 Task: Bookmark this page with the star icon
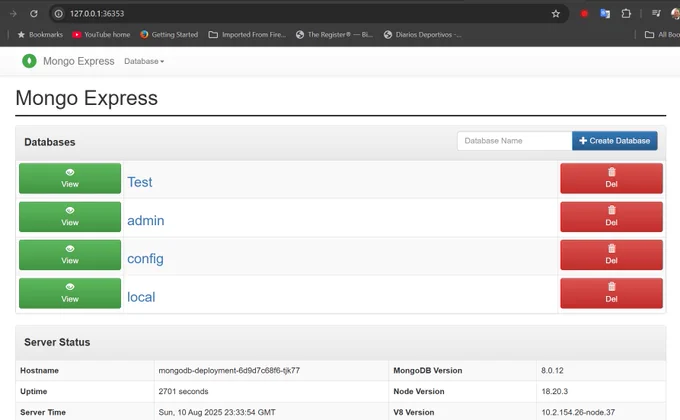tap(556, 14)
